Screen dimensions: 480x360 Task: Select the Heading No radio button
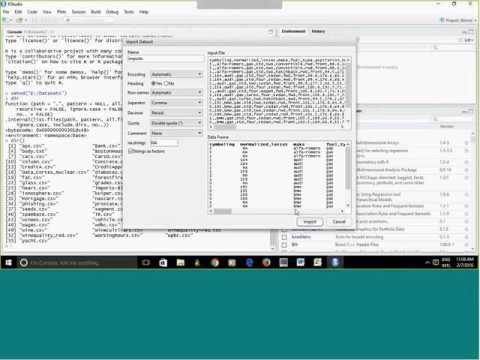166,83
